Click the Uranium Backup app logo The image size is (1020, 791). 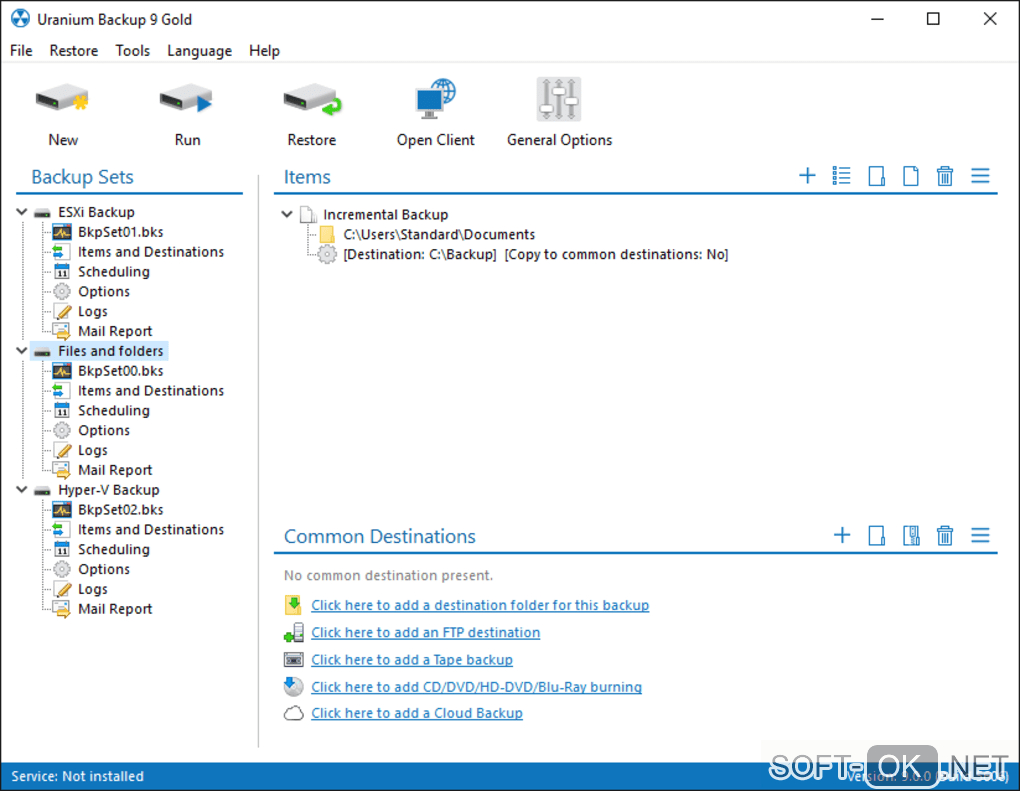(20, 19)
